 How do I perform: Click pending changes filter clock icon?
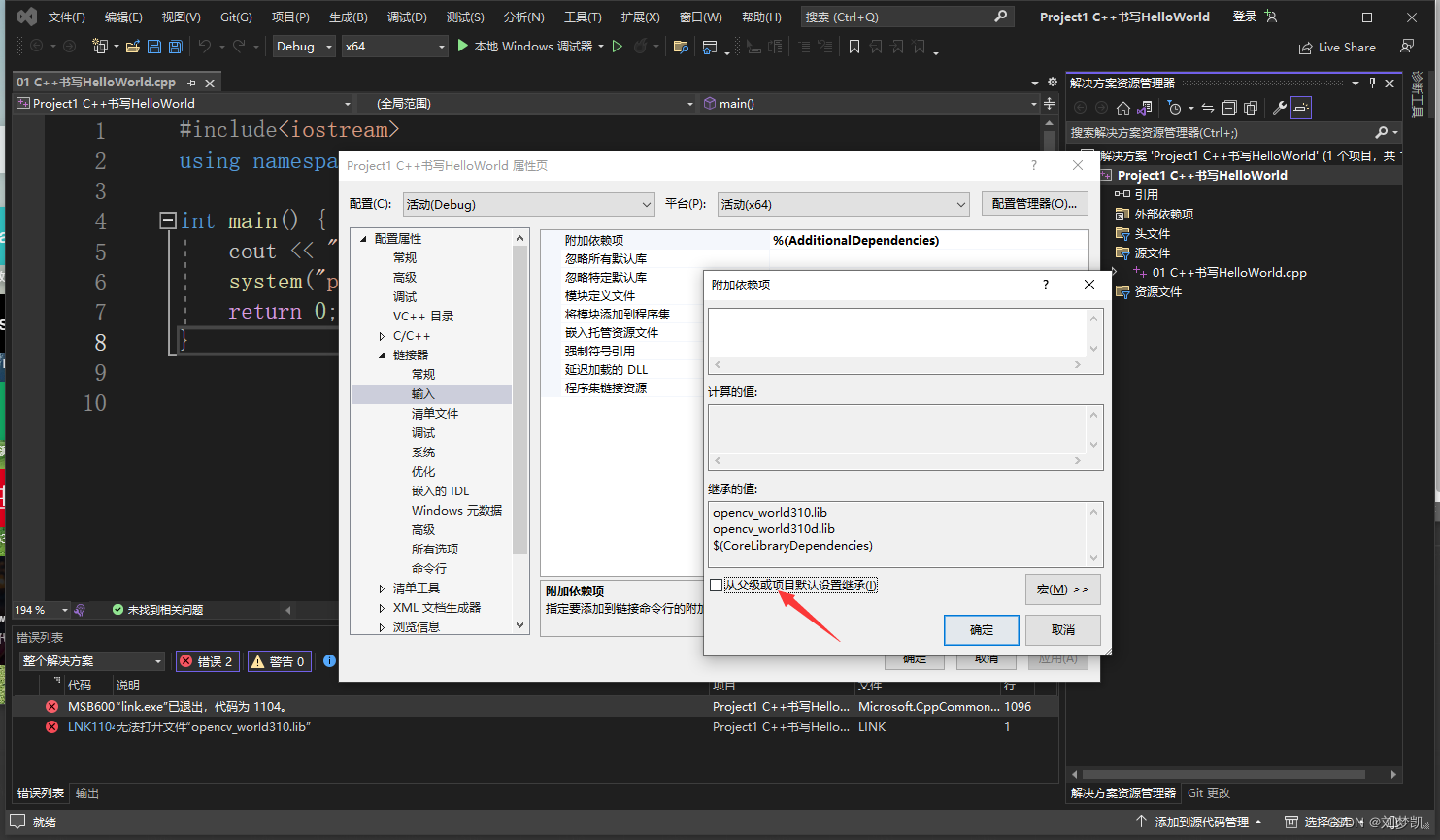click(x=1175, y=108)
